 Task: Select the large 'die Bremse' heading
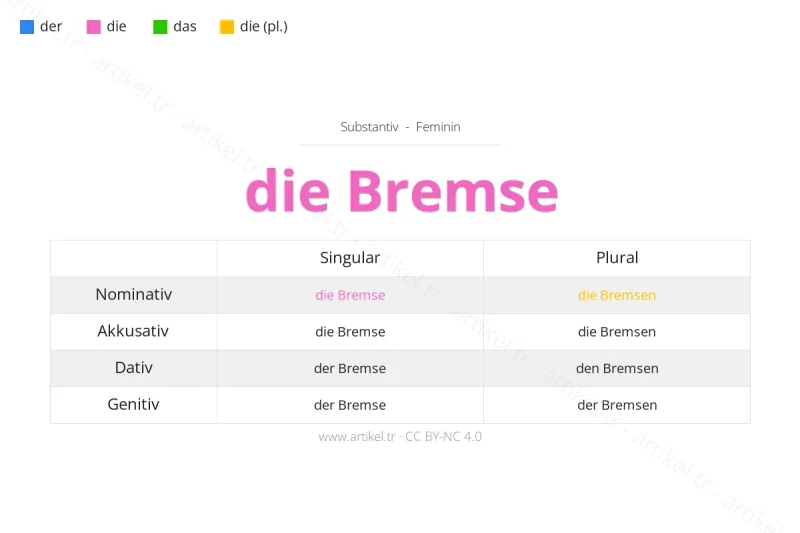click(401, 191)
